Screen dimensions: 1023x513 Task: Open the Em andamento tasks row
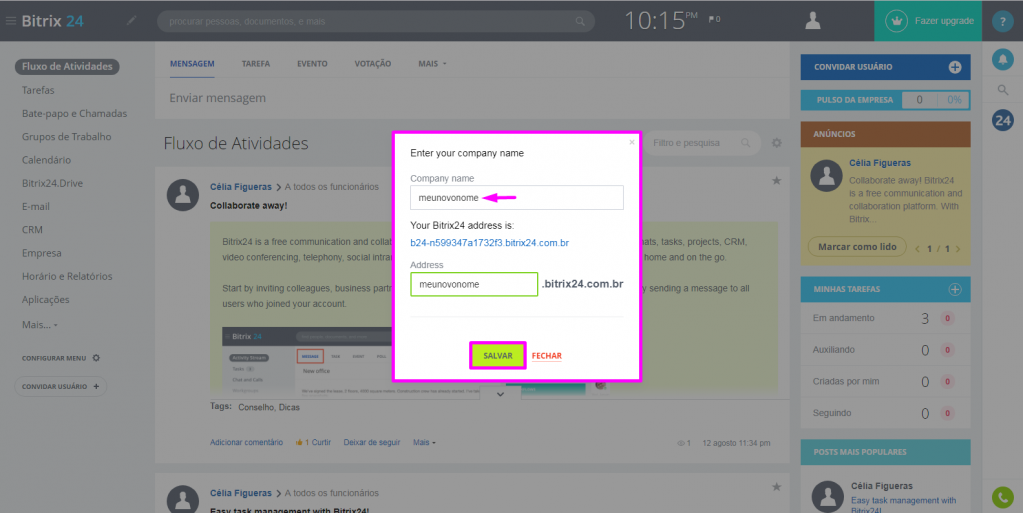(x=885, y=319)
